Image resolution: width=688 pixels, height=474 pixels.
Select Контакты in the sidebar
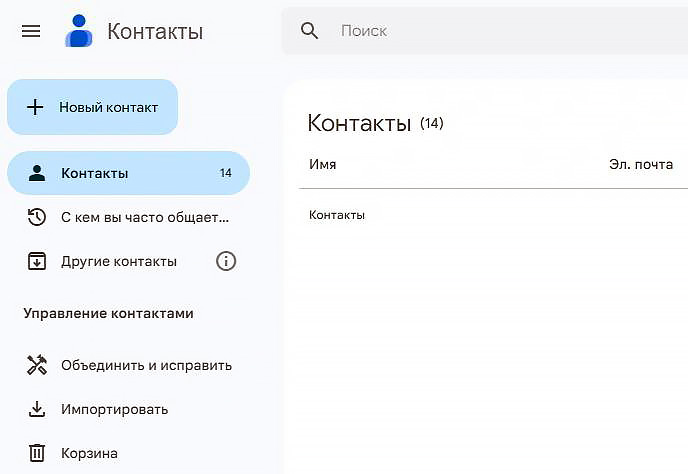(x=129, y=173)
